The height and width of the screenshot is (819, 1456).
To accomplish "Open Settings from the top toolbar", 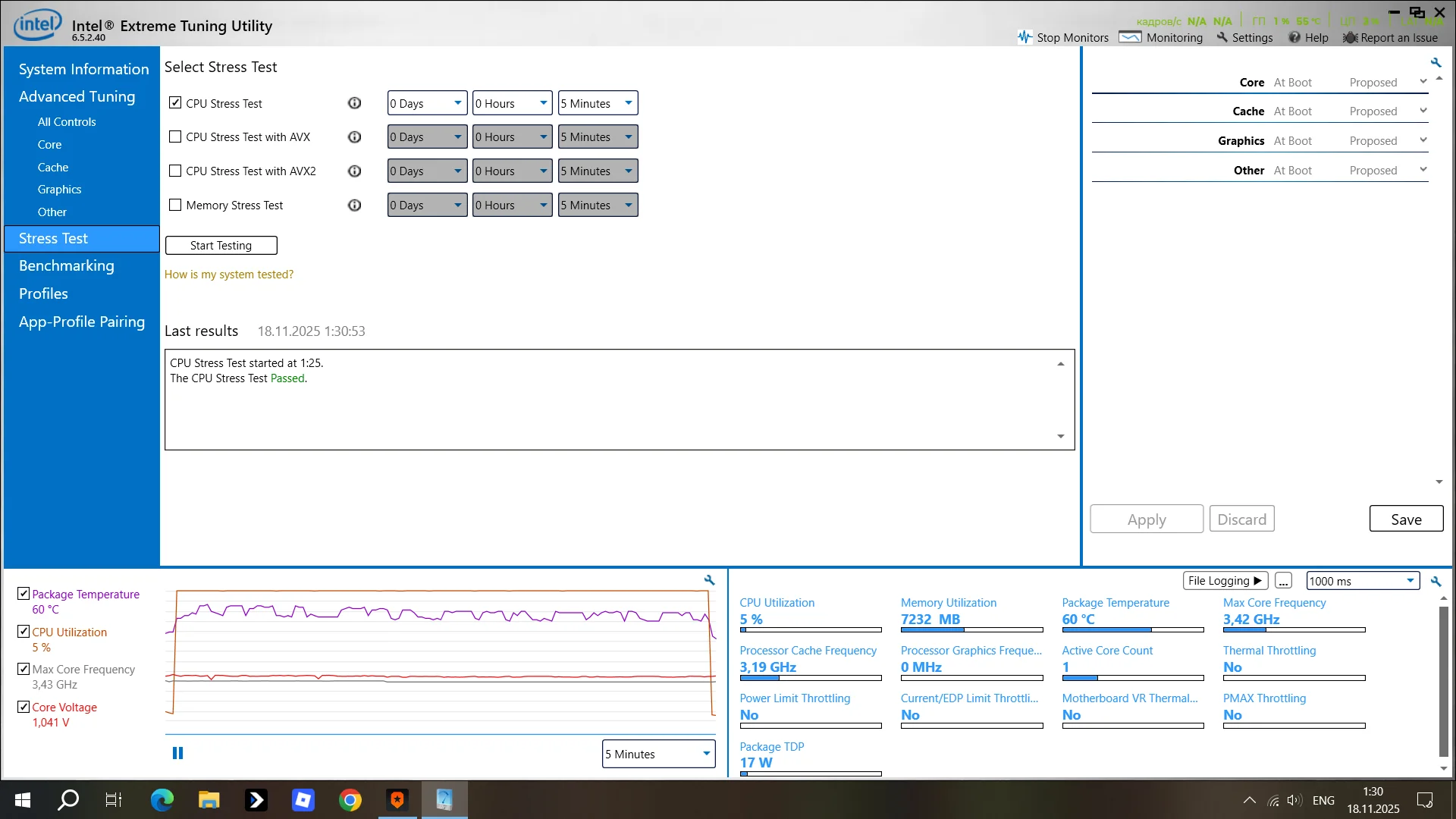I will [x=1244, y=37].
